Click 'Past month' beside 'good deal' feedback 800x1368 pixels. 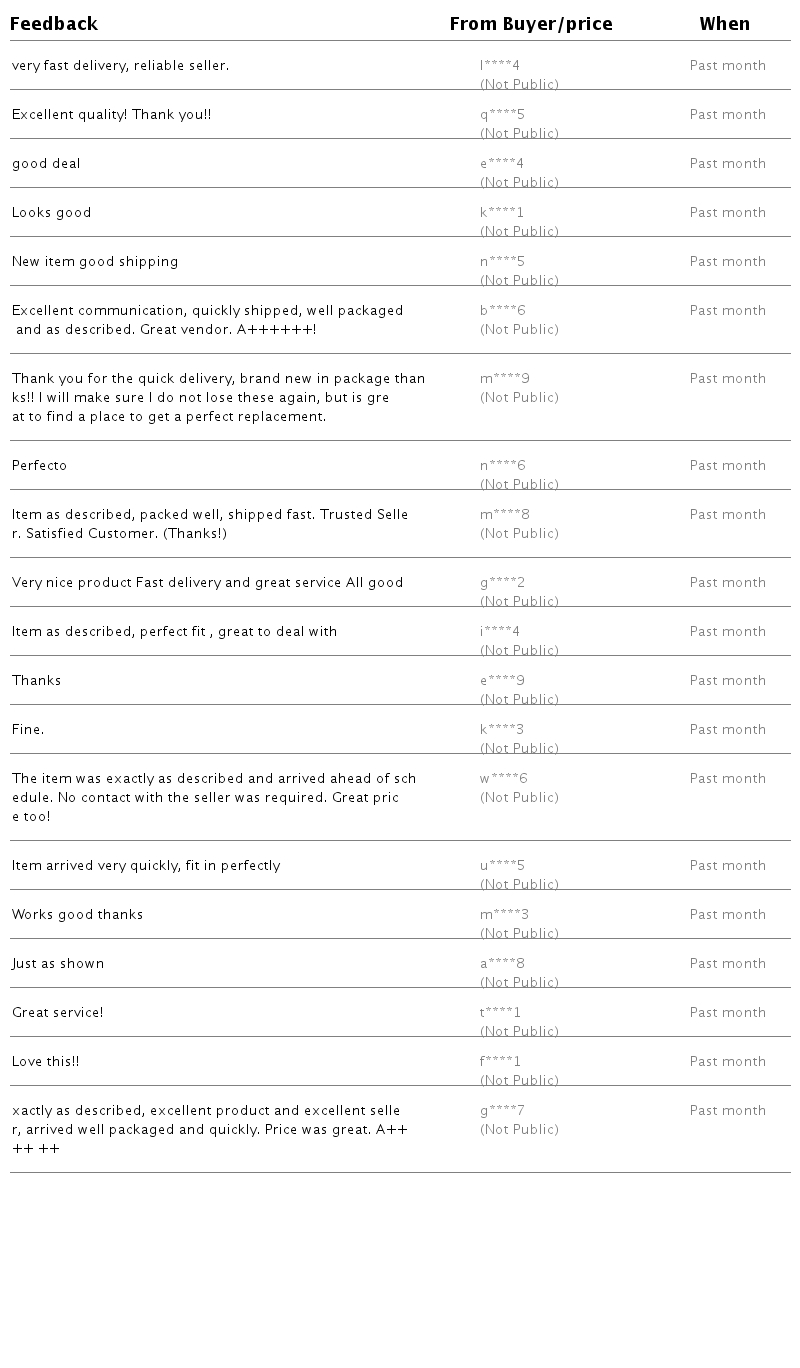[727, 164]
